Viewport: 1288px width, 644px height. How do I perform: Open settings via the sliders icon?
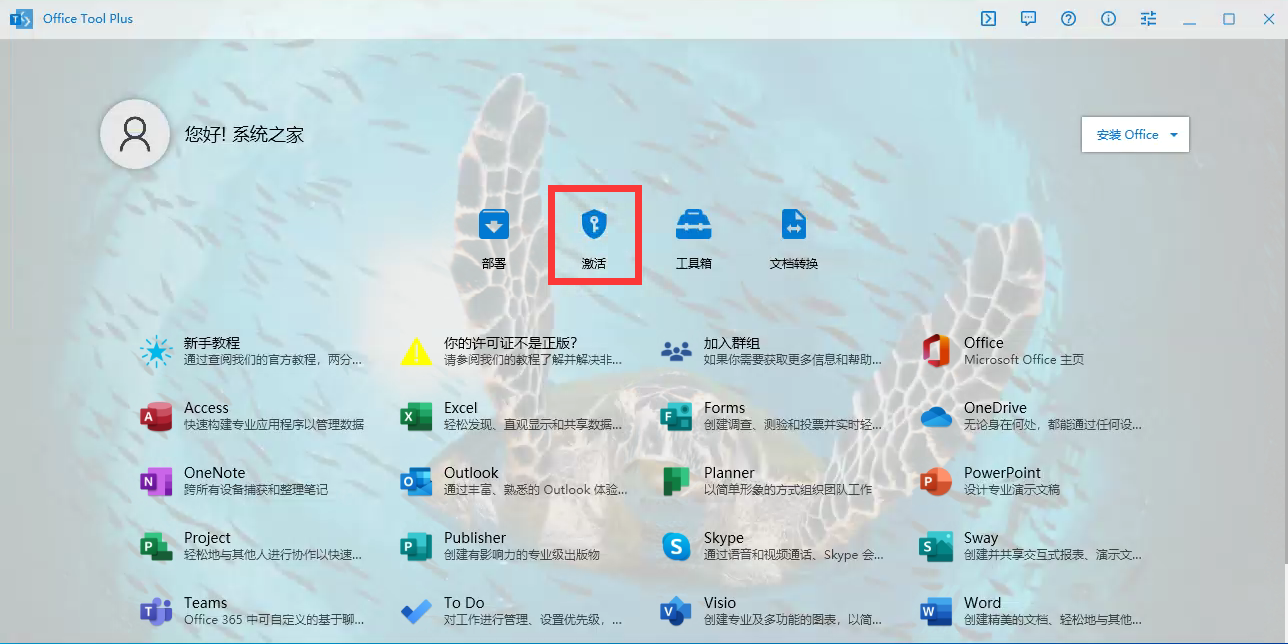click(1147, 18)
